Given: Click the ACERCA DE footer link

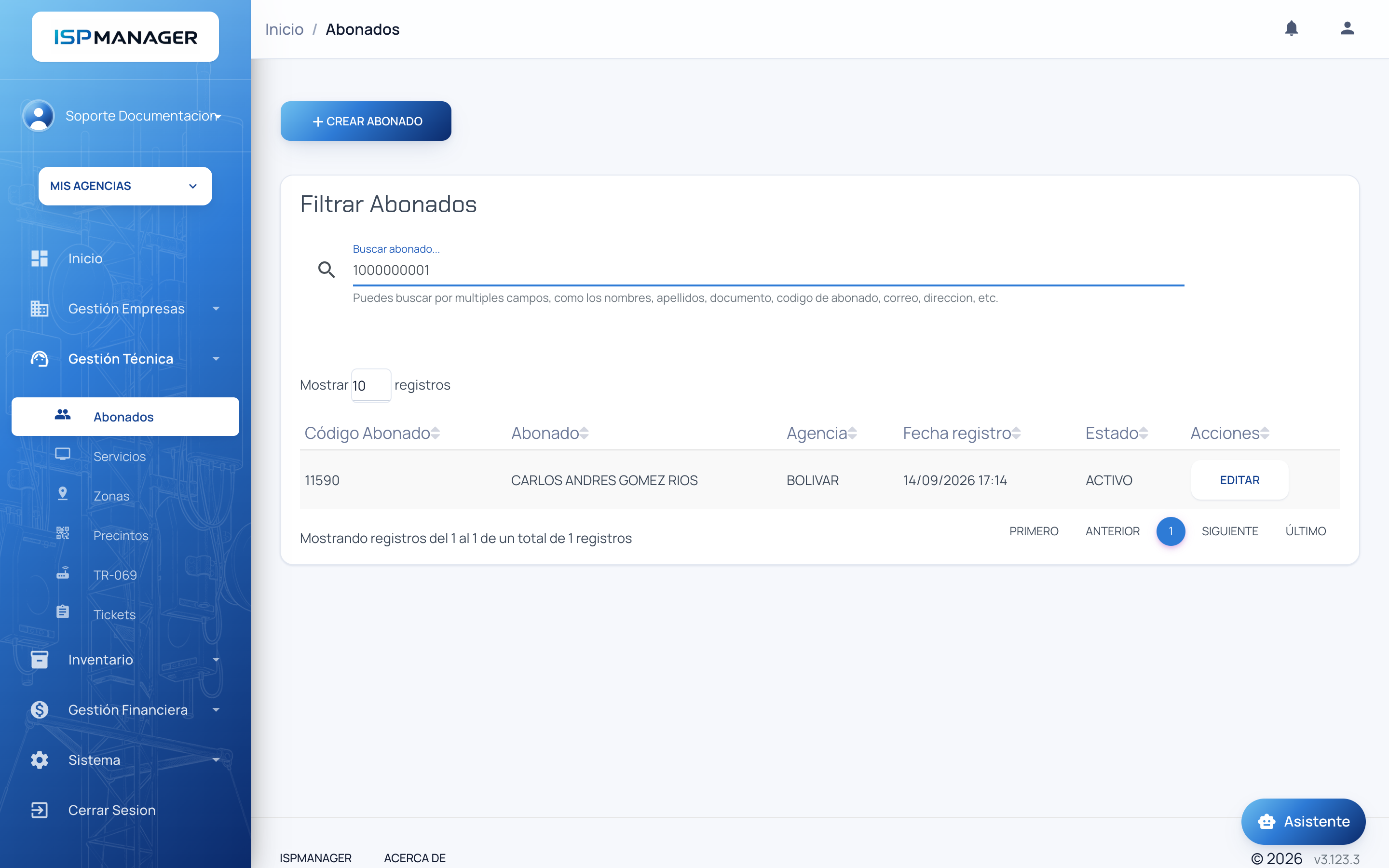Looking at the screenshot, I should coord(414,858).
